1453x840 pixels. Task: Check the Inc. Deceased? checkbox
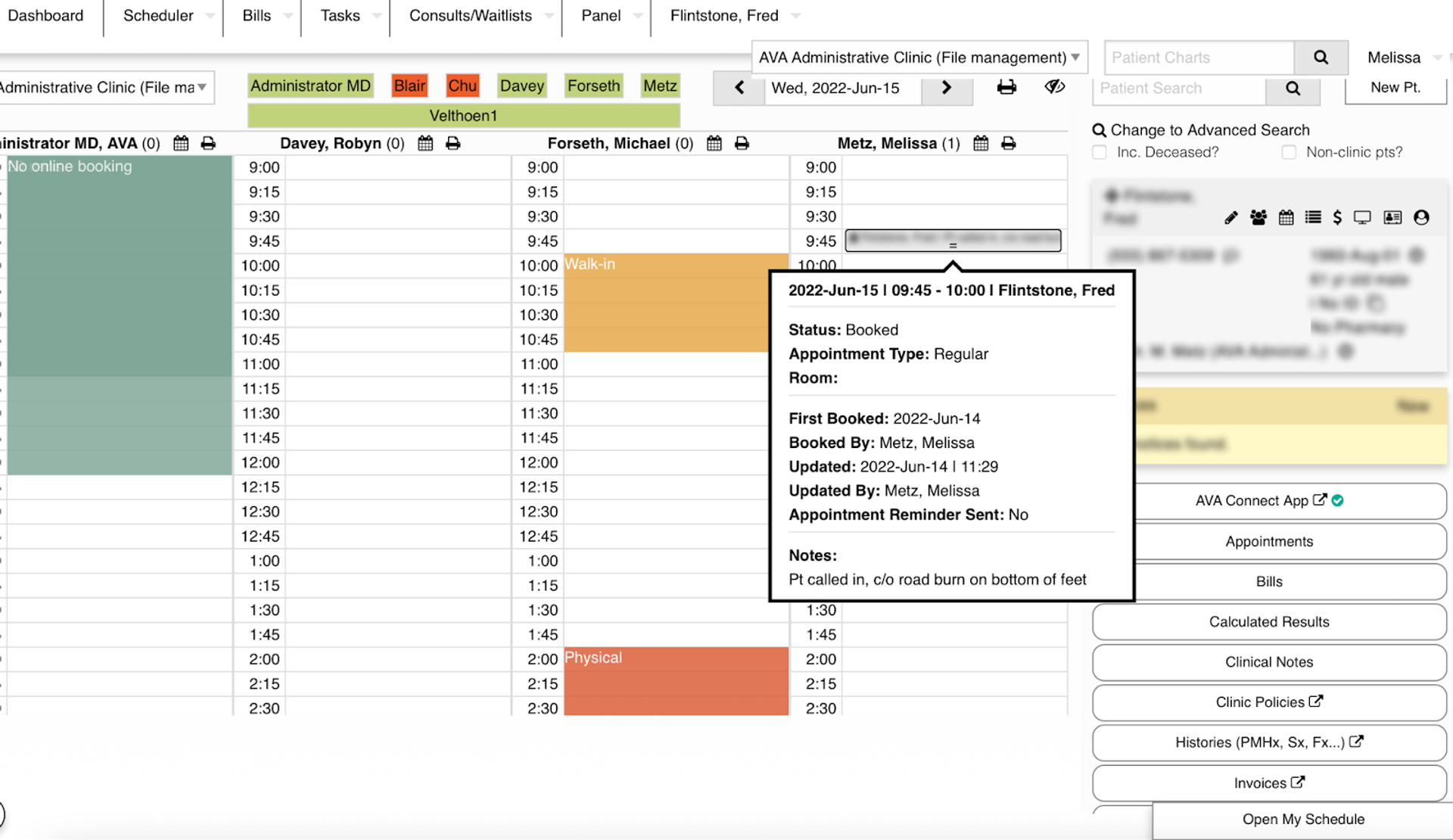[1100, 152]
